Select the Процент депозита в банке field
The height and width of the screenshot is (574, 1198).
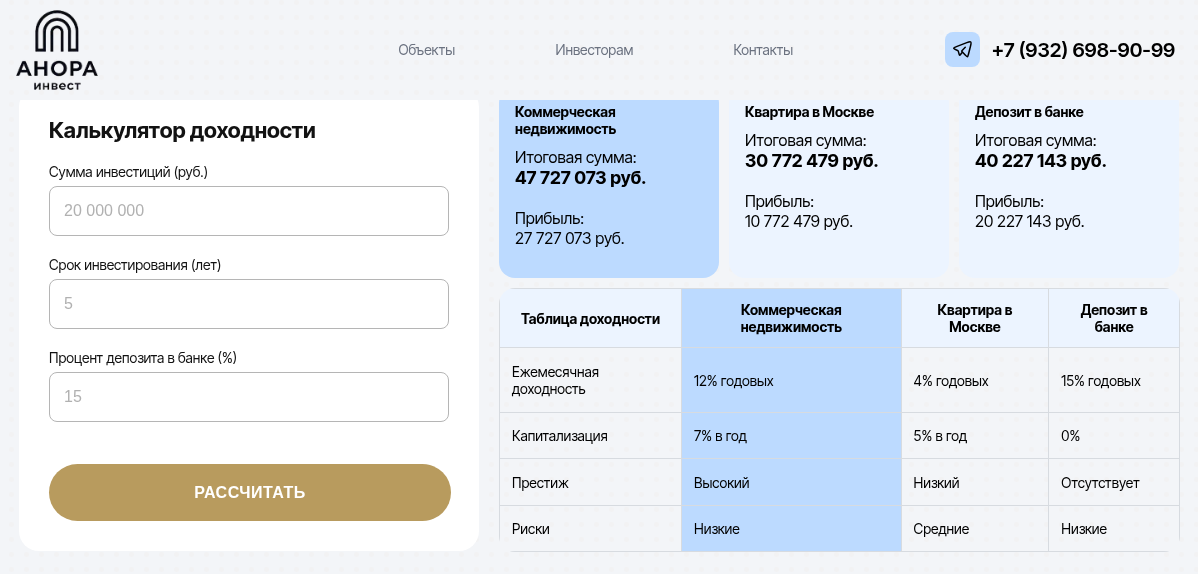pyautogui.click(x=248, y=397)
